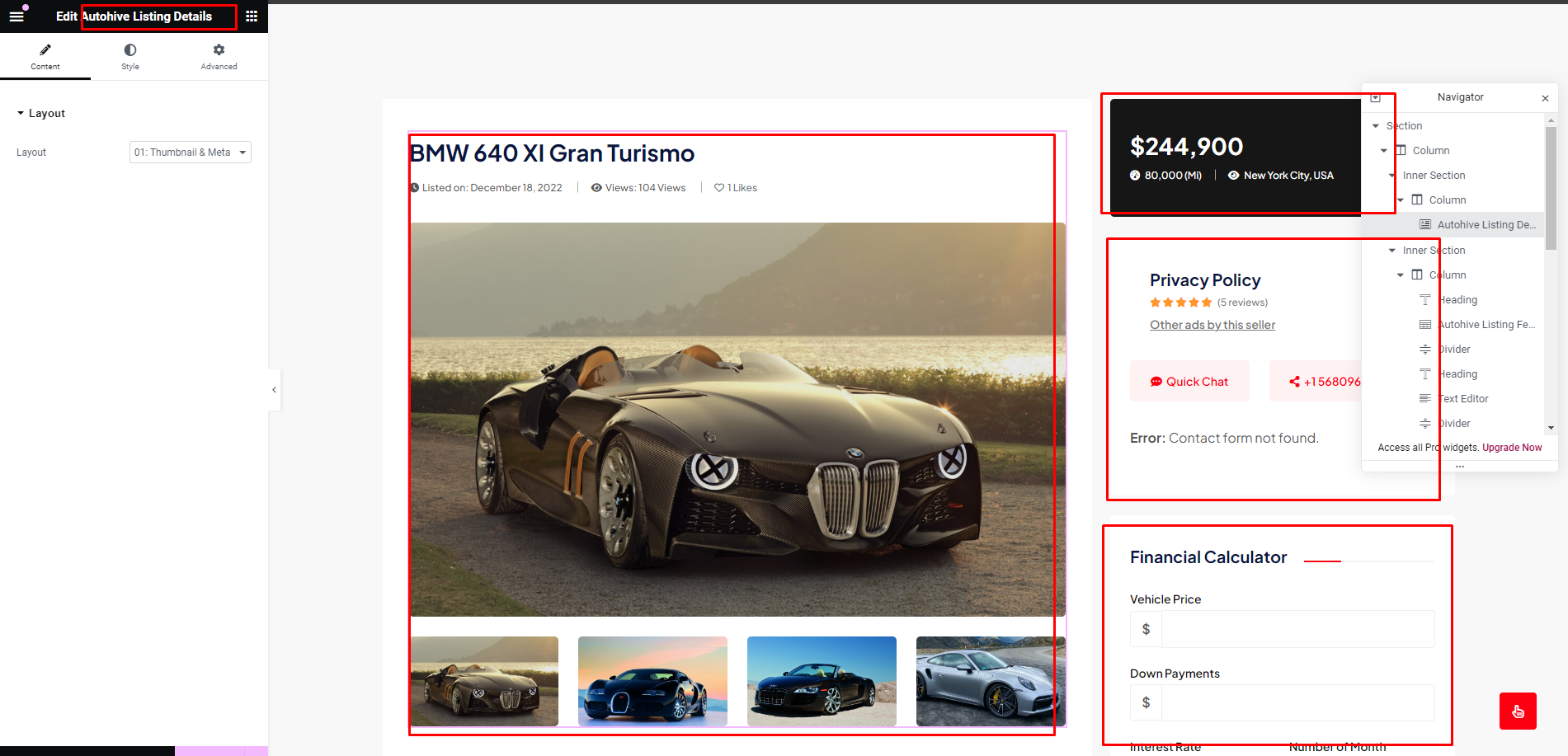Screen dimensions: 1568x756
Task: Click the Edit Autohive Listing Details title
Action: tap(134, 16)
